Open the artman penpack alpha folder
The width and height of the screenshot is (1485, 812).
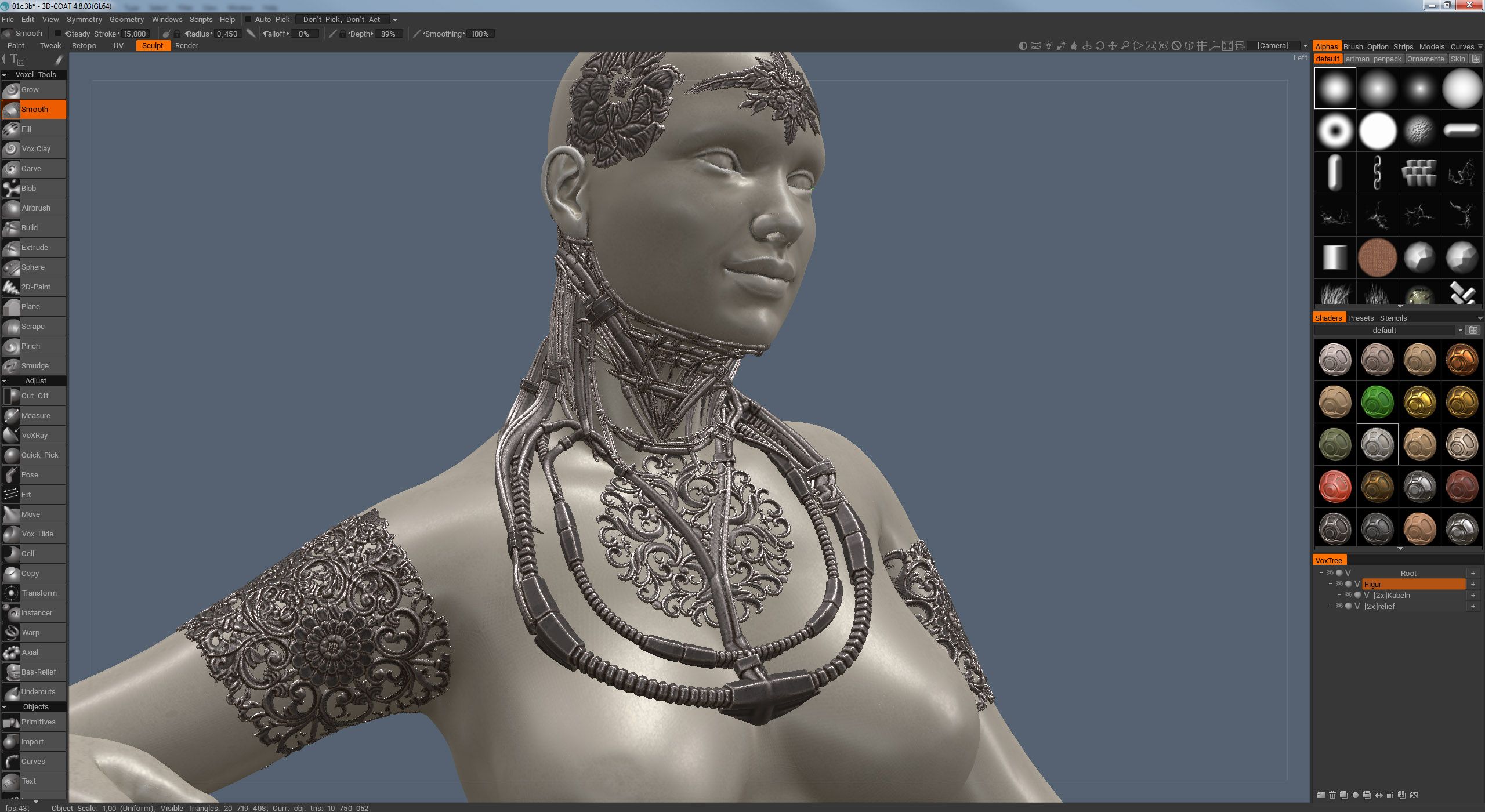(x=1373, y=59)
